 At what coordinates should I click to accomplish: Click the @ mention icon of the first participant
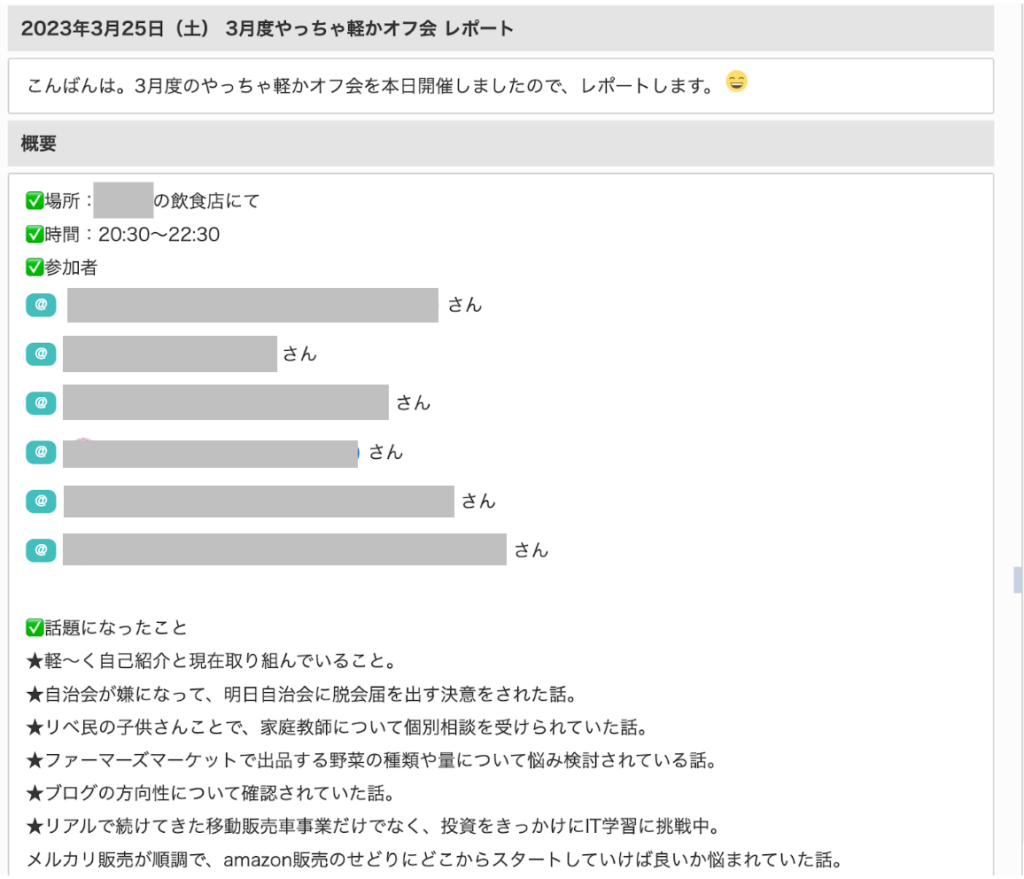pos(40,305)
